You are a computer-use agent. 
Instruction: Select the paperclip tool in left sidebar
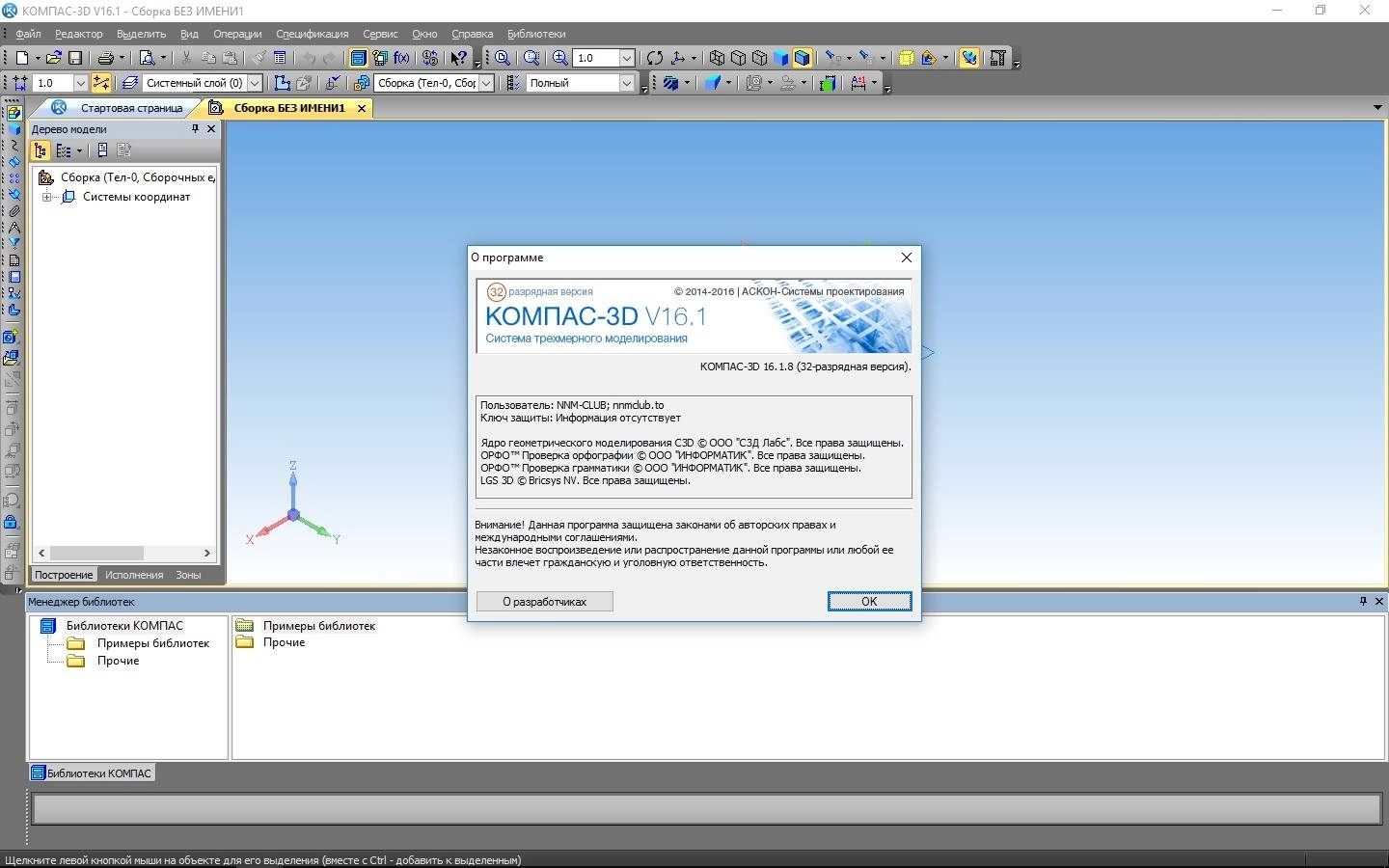[x=14, y=210]
